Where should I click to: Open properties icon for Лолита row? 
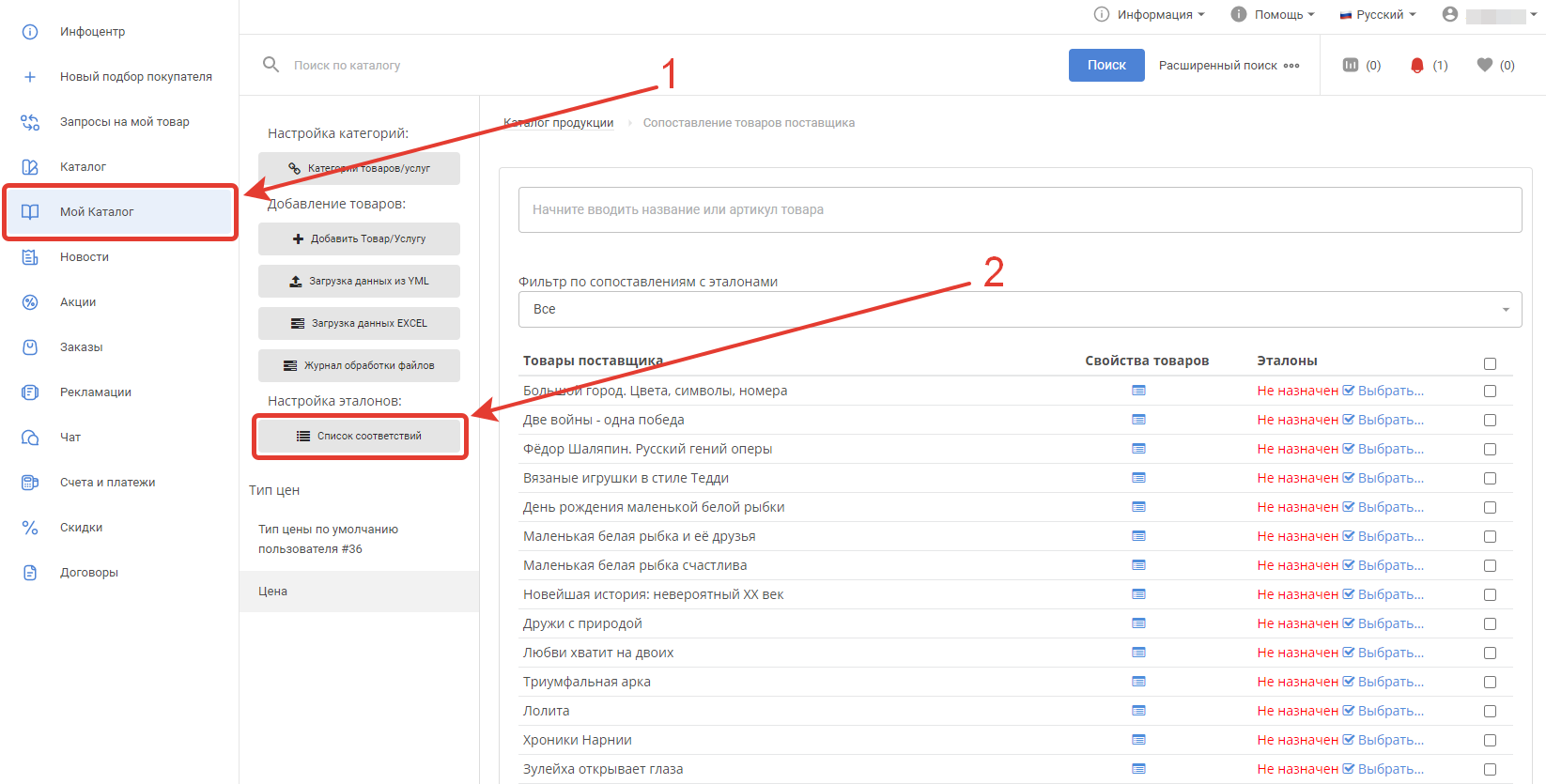pos(1138,711)
